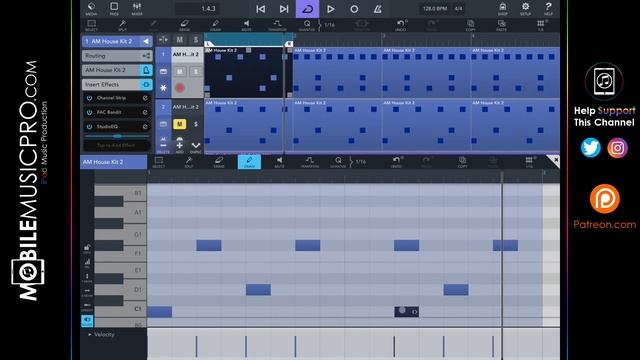Add a new track
This screenshot has width=640, height=360.
180,147
